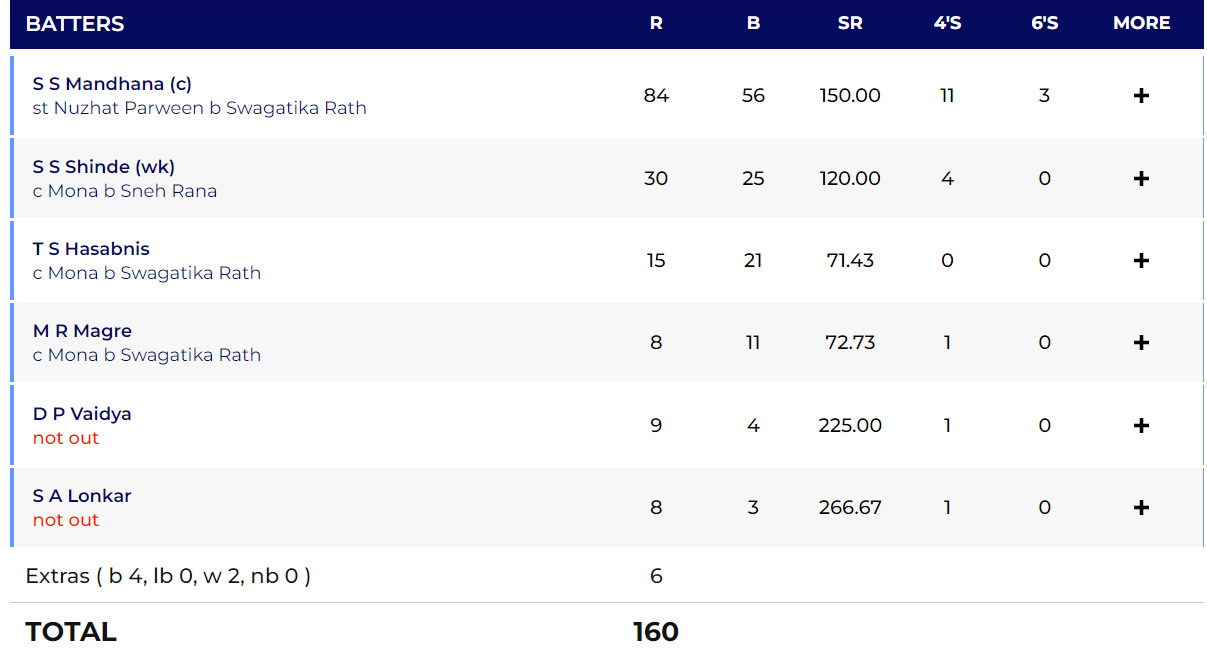This screenshot has height=669, width=1207.
Task: Expand more details for S S Mandhana
Action: pos(1141,96)
